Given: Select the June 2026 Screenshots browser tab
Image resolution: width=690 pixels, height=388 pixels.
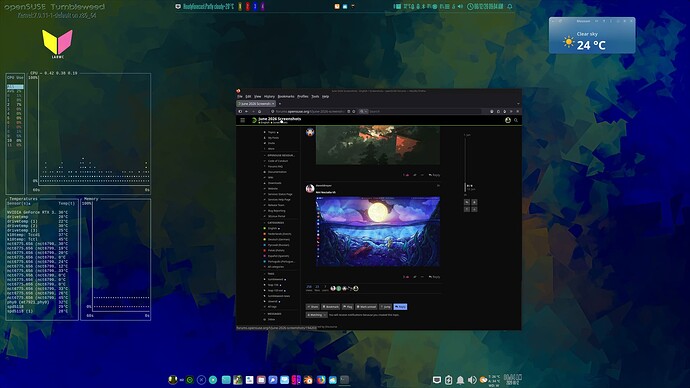Looking at the screenshot, I should [256, 104].
